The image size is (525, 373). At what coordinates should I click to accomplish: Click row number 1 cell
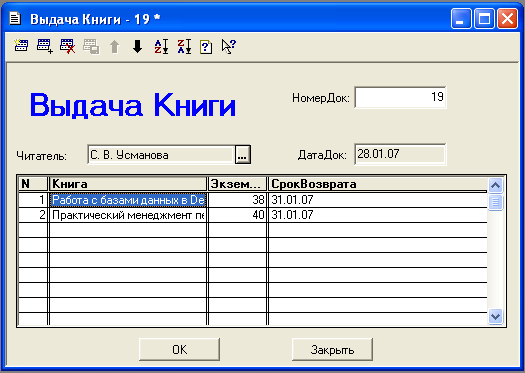point(33,200)
